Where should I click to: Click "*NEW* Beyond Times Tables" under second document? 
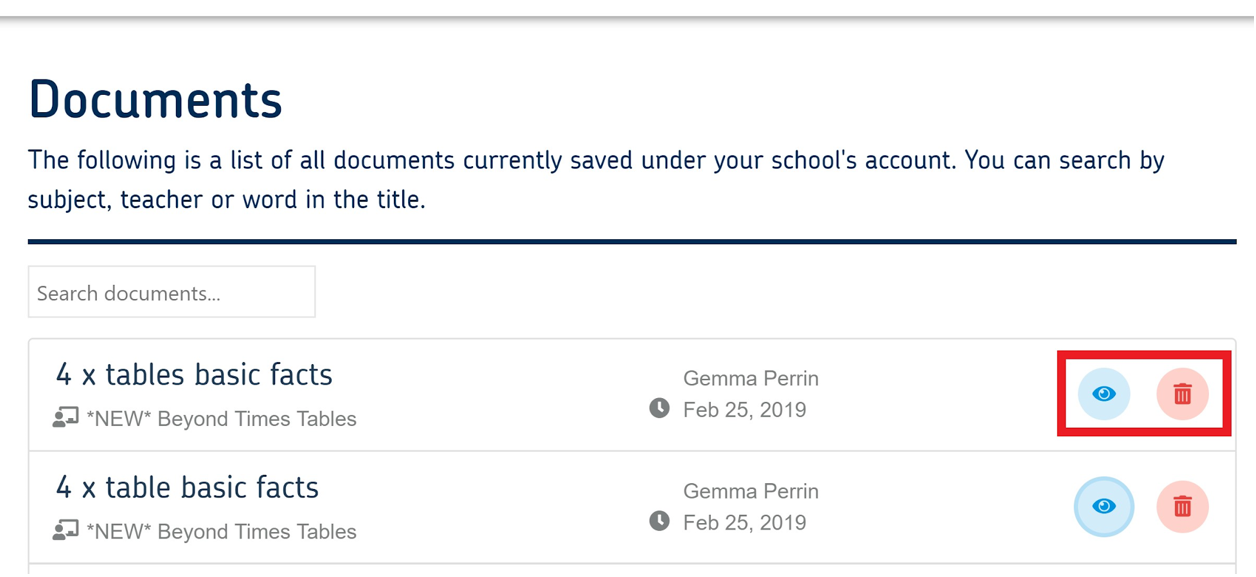click(x=221, y=532)
